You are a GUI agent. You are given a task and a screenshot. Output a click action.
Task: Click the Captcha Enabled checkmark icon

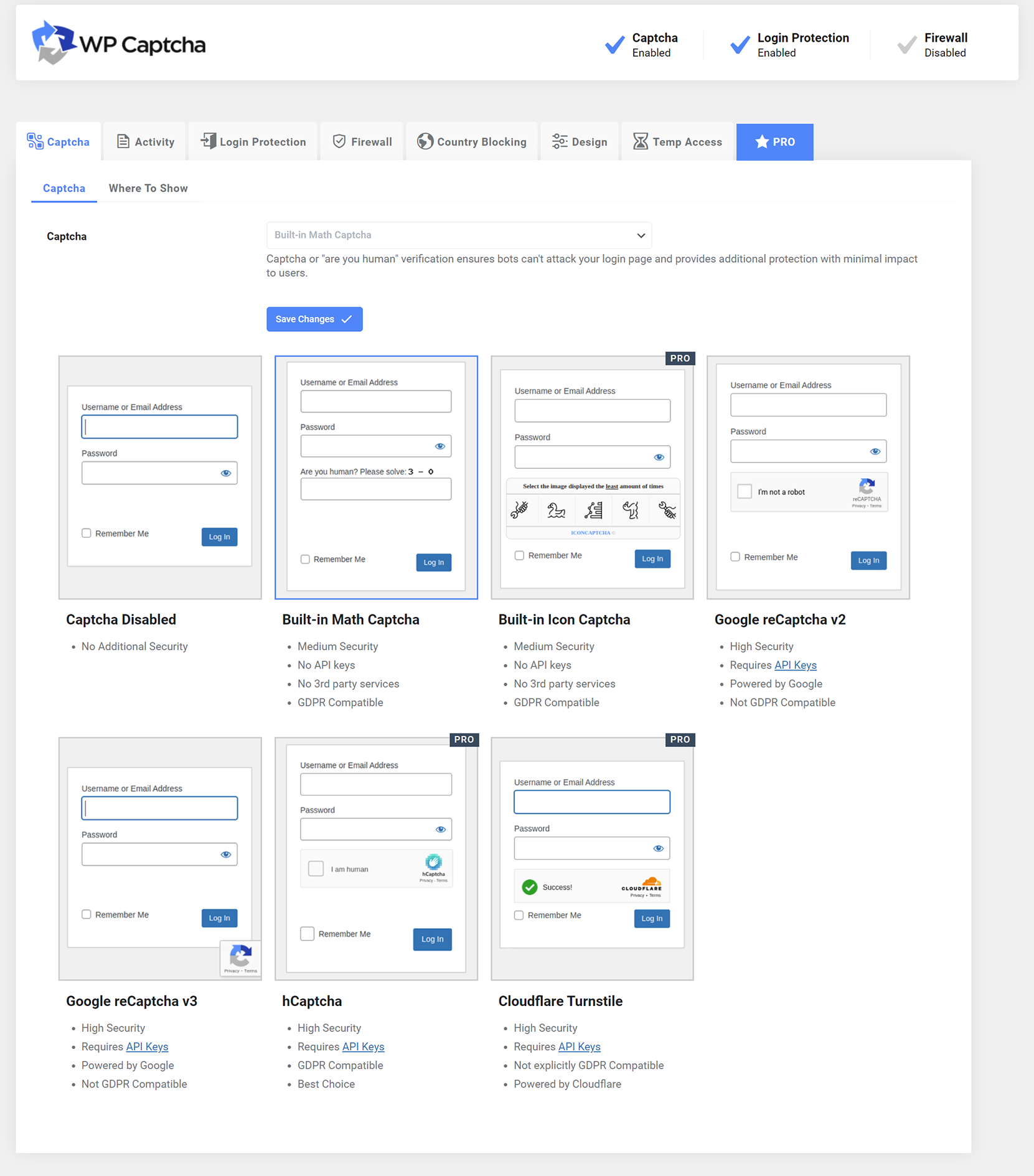(x=614, y=45)
